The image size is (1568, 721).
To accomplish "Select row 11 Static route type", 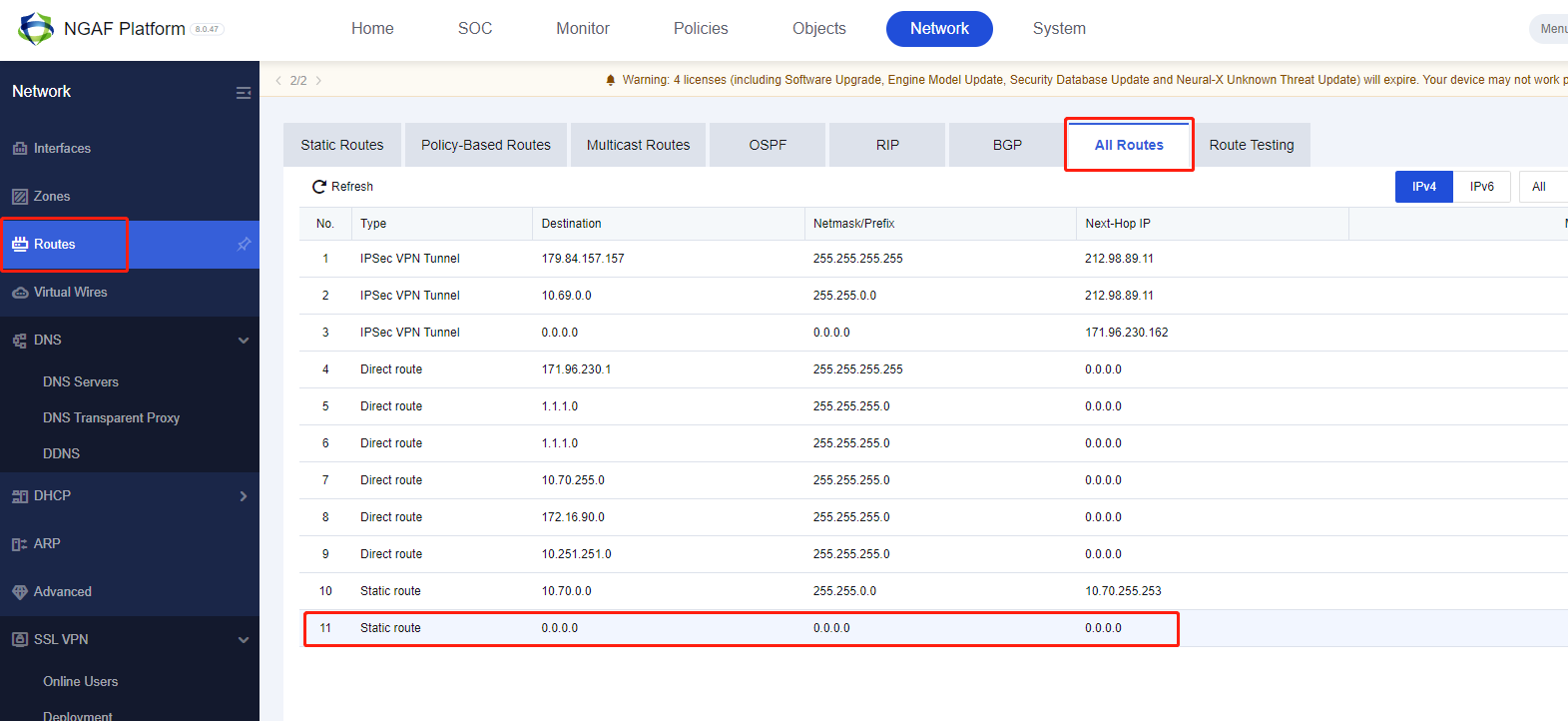I will (x=390, y=628).
